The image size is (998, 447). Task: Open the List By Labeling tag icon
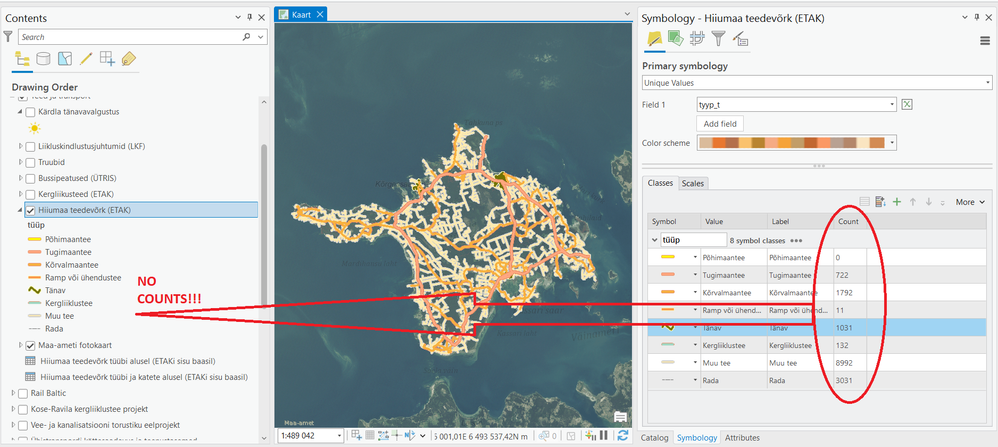(x=129, y=59)
